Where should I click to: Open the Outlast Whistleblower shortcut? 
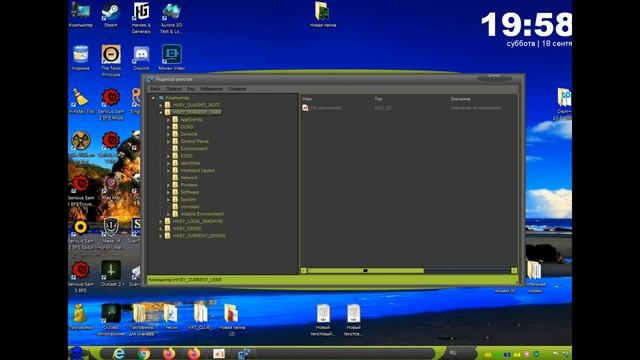[x=111, y=319]
